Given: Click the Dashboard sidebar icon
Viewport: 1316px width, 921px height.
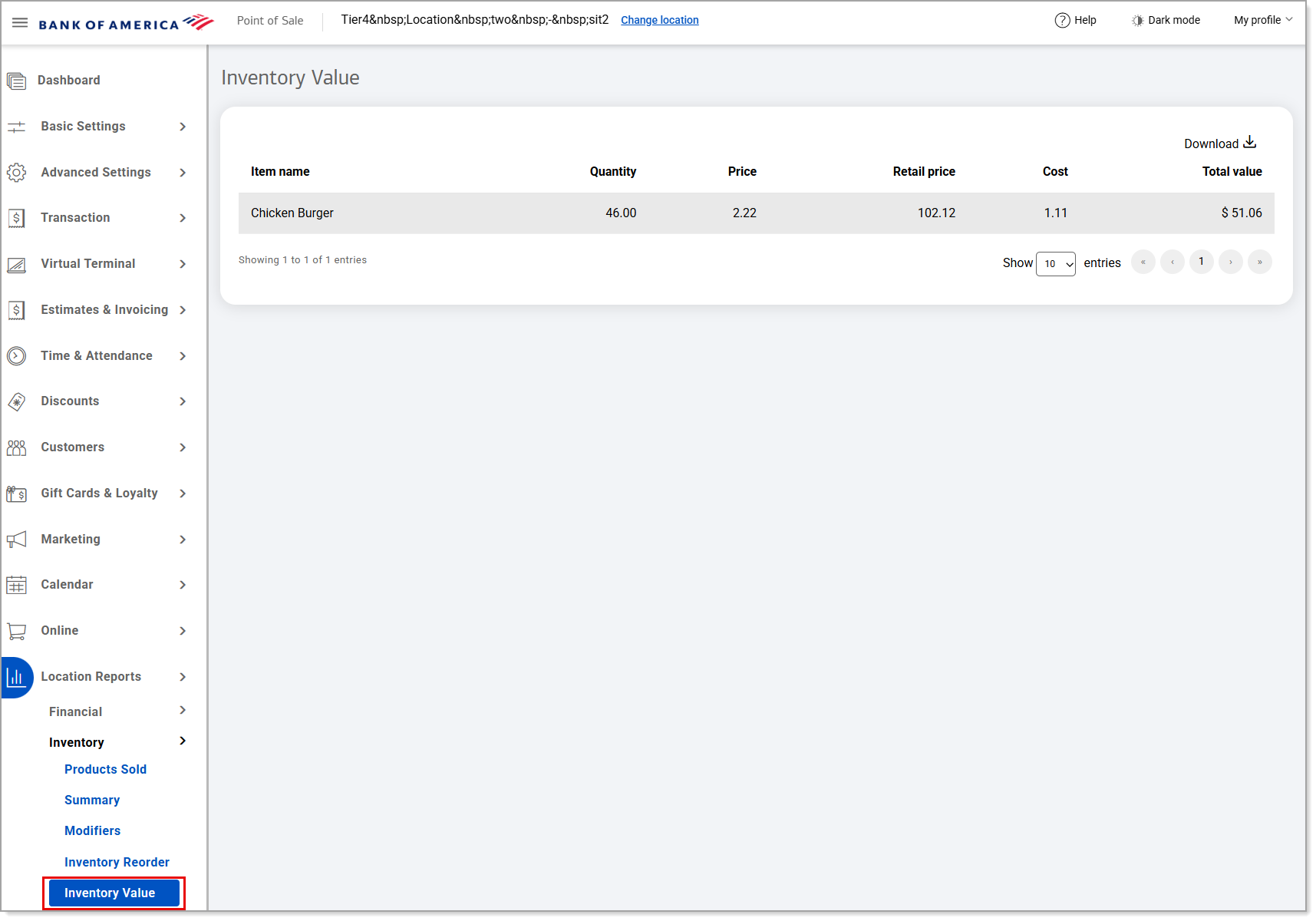Looking at the screenshot, I should pos(16,81).
